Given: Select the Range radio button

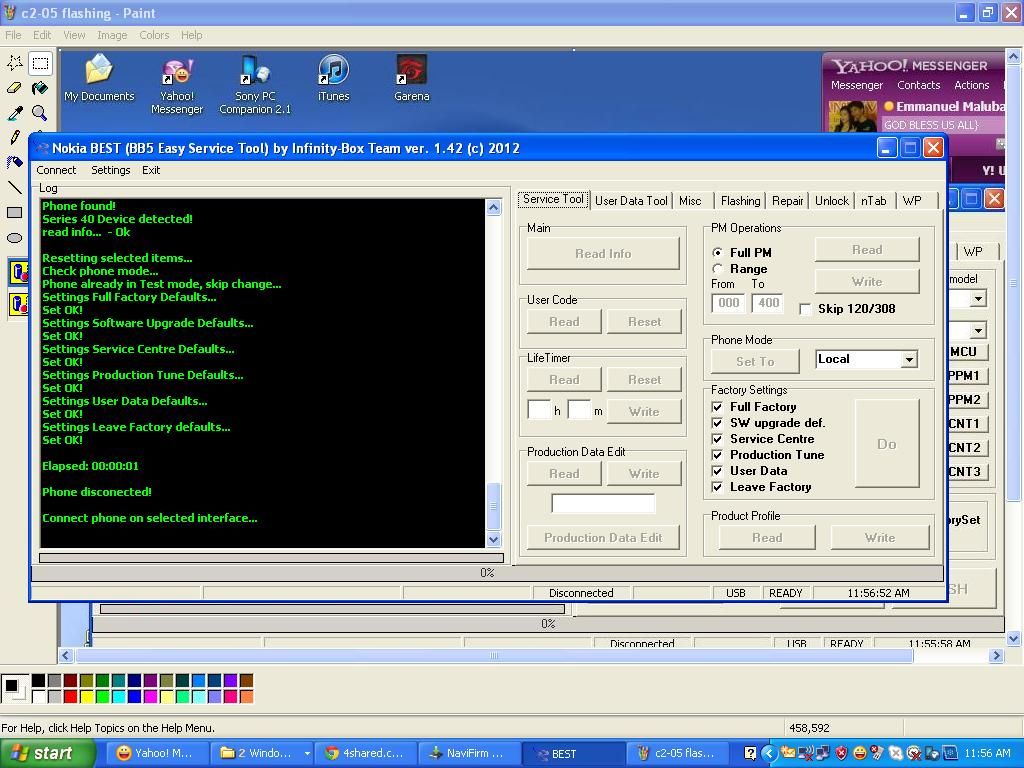Looking at the screenshot, I should tap(717, 269).
